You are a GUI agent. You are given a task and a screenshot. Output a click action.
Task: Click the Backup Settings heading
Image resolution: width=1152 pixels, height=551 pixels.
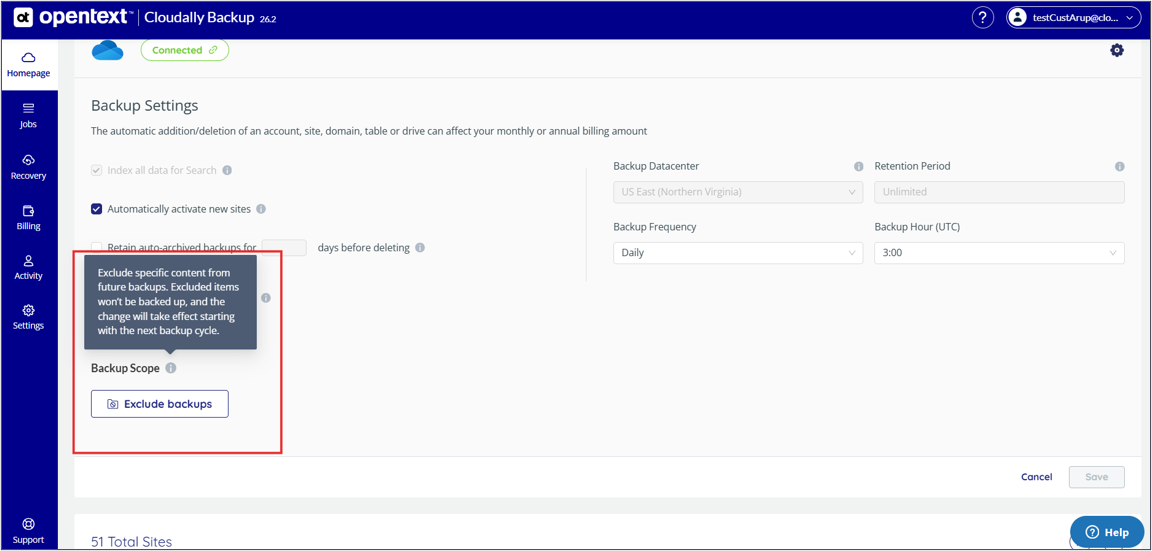point(145,106)
